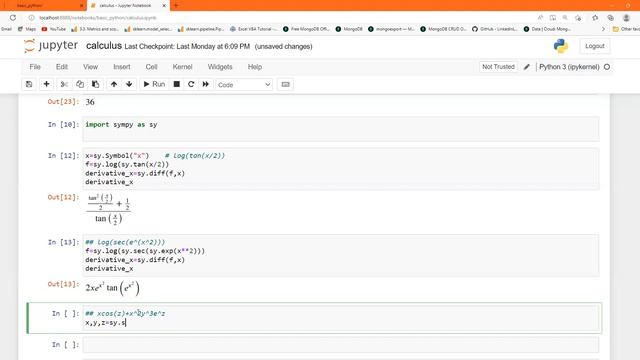Click the browser profile avatar icon
Screen dimensions: 640x360
pyautogui.click(x=626, y=18)
